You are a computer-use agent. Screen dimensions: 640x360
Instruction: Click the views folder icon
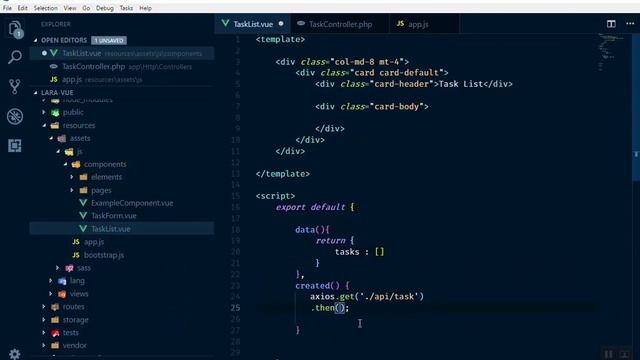click(62, 294)
